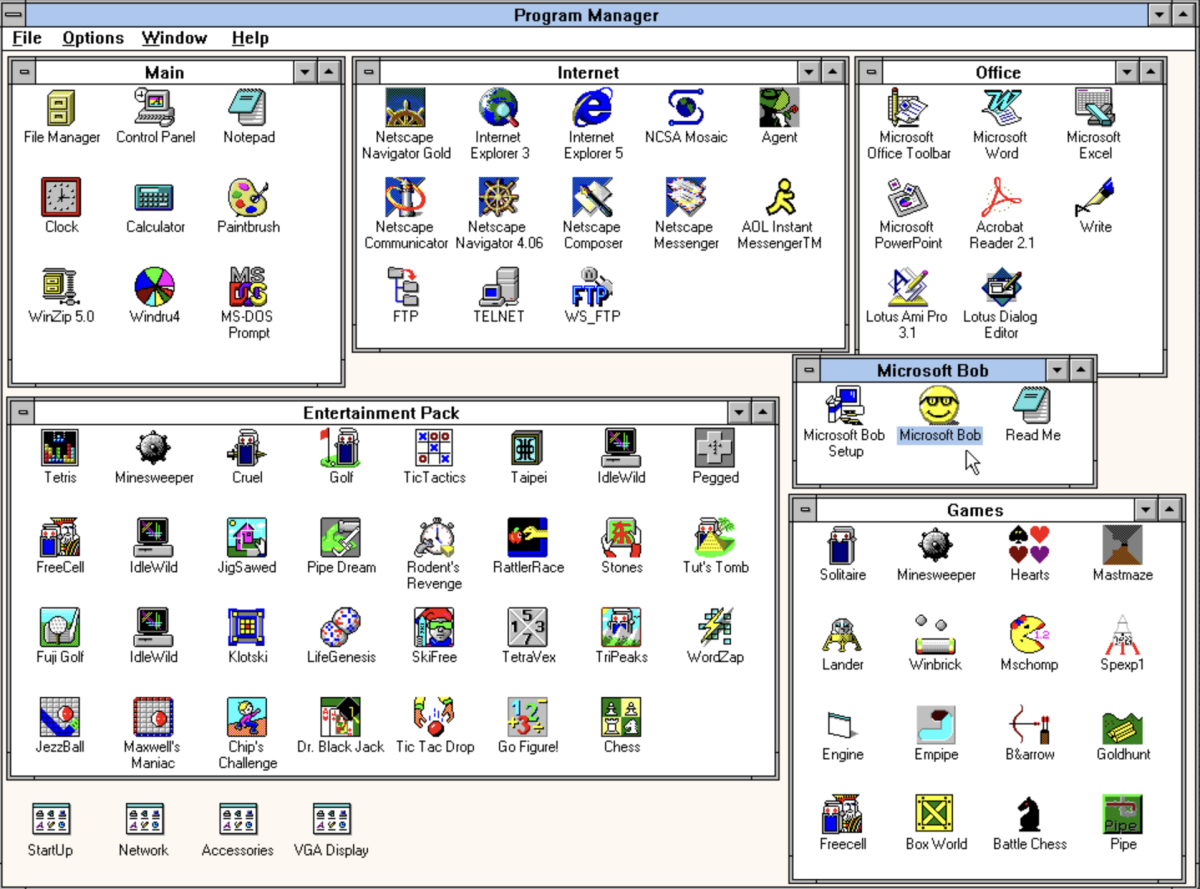1200x889 pixels.
Task: Select the Microsoft Bob smiley icon
Action: (x=940, y=406)
